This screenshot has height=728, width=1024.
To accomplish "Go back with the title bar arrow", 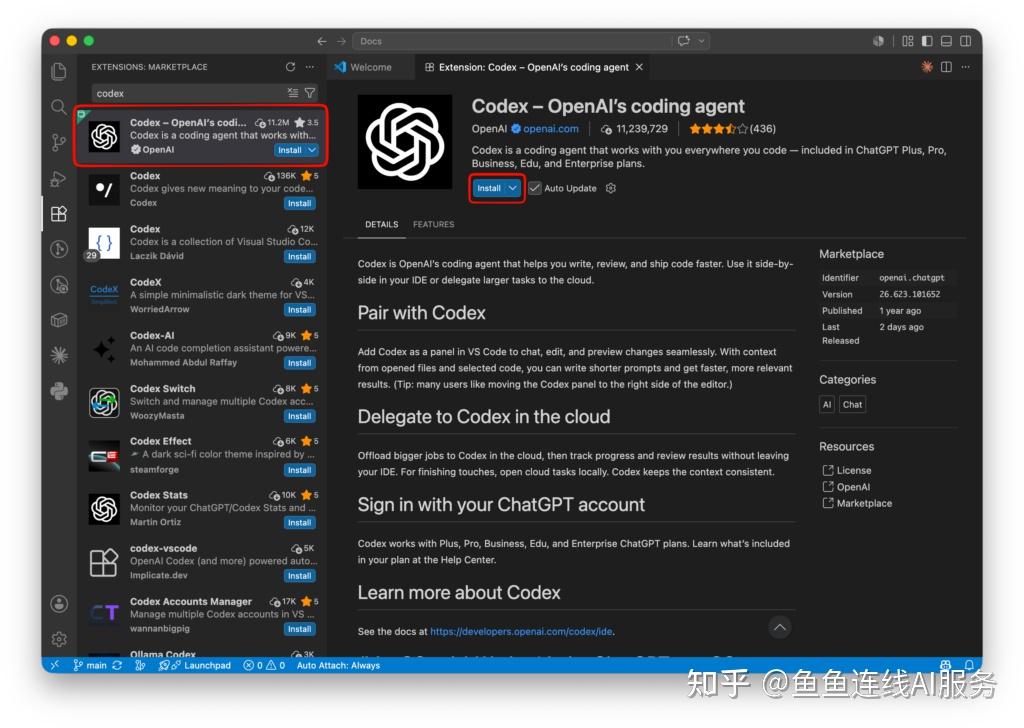I will pos(322,41).
